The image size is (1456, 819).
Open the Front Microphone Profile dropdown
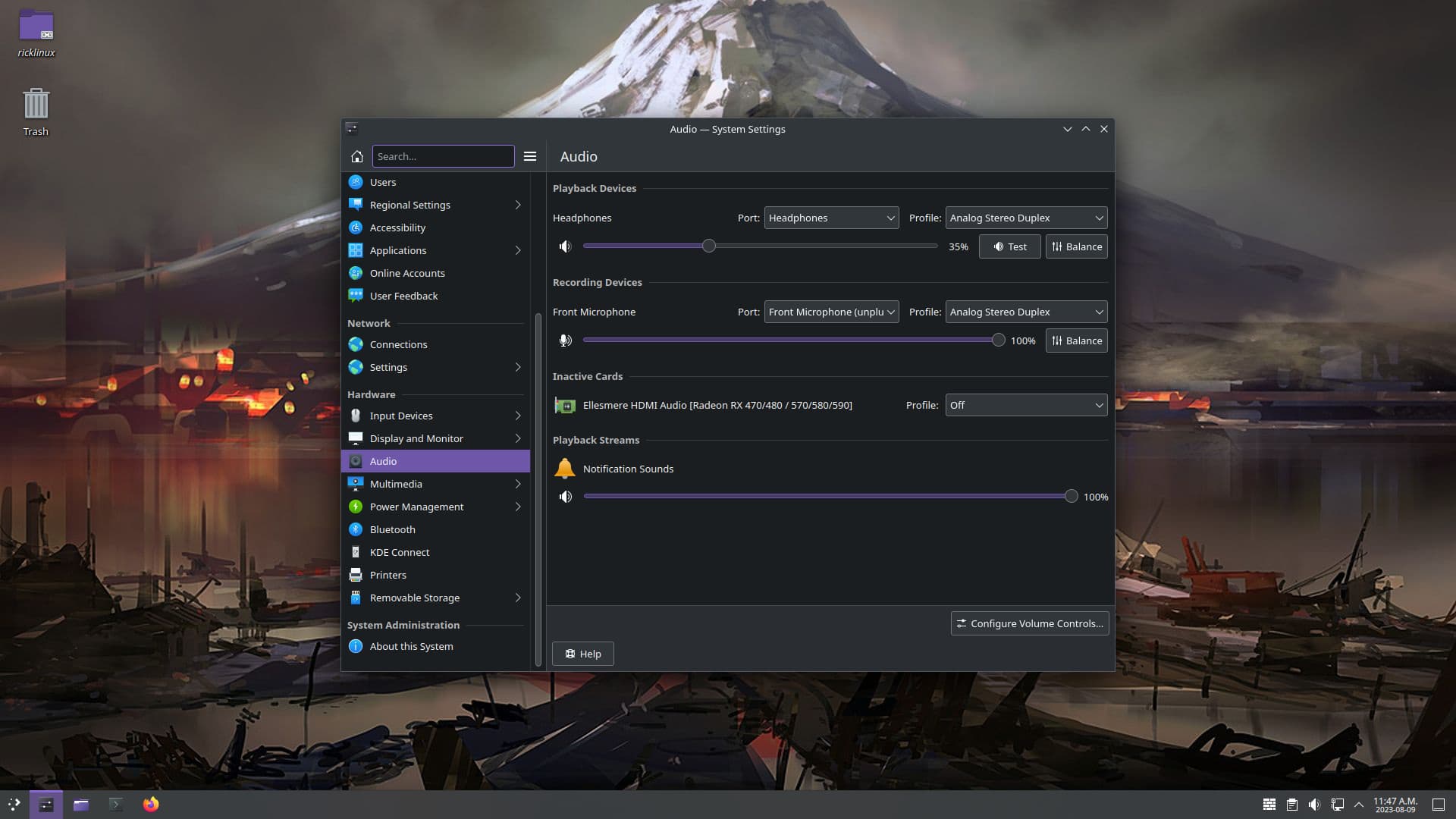click(x=1025, y=312)
